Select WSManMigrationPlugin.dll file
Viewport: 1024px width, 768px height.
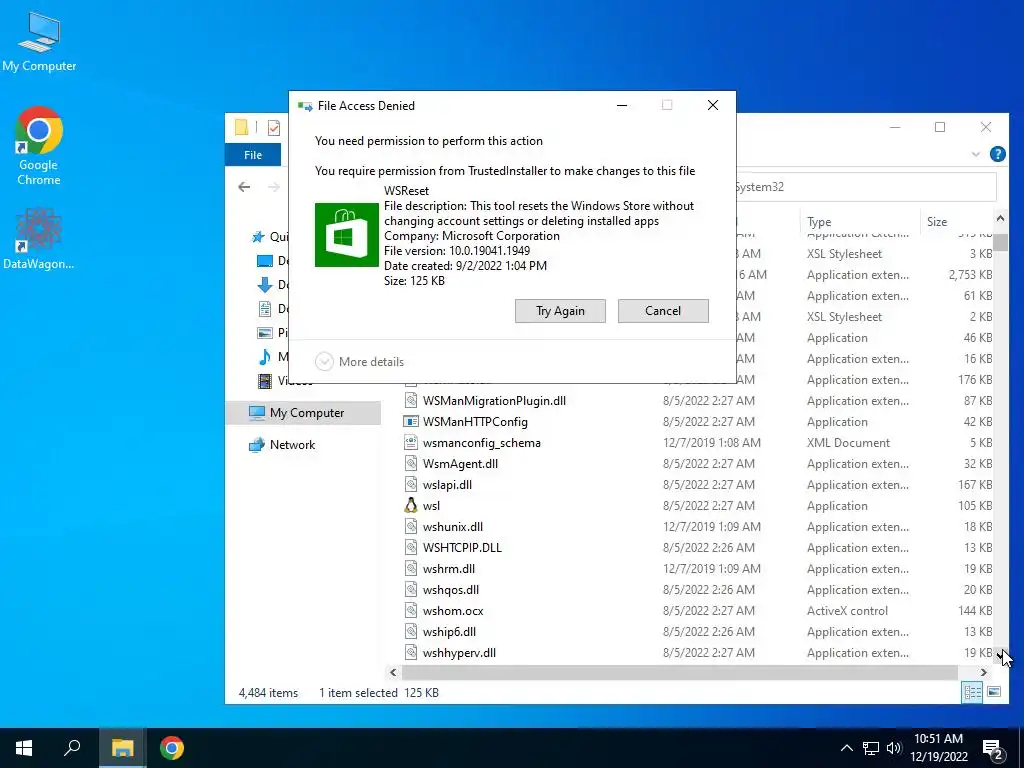(x=494, y=401)
